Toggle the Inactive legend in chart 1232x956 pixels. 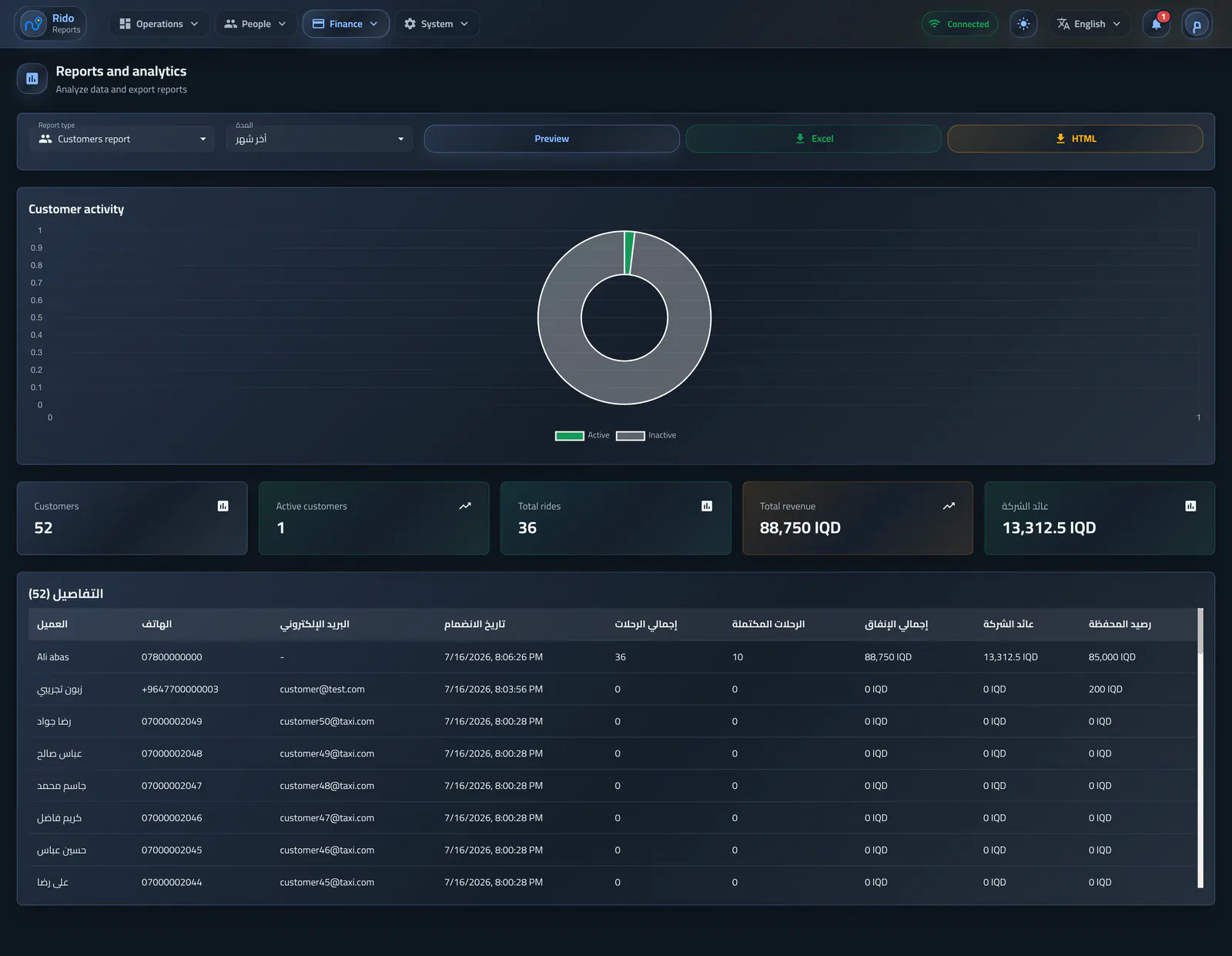tap(646, 435)
